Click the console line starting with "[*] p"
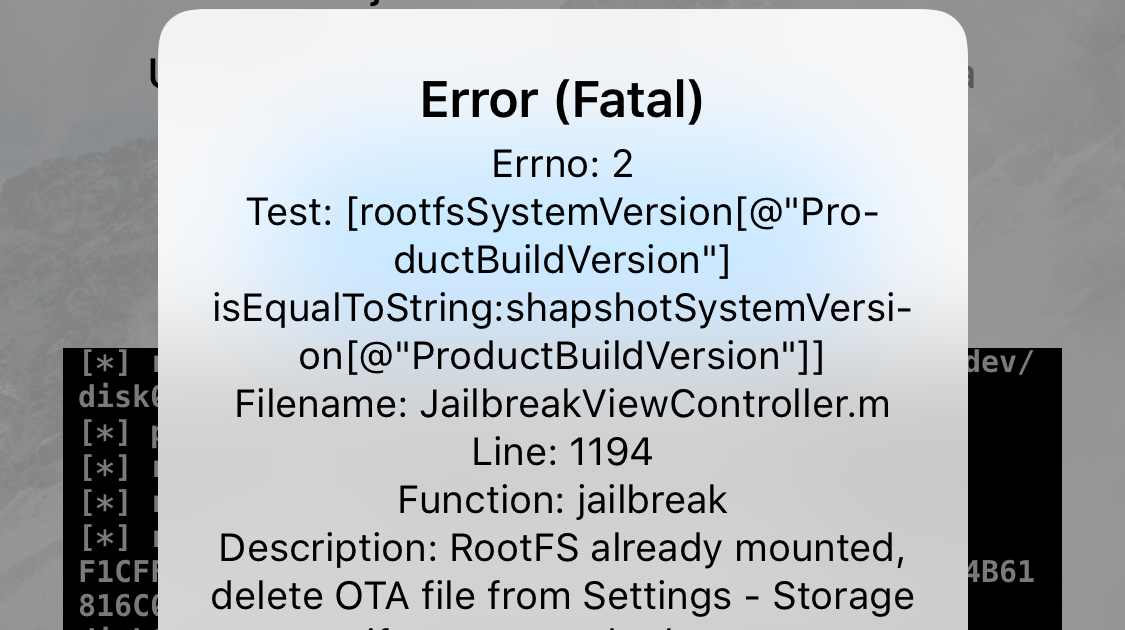 tap(118, 433)
